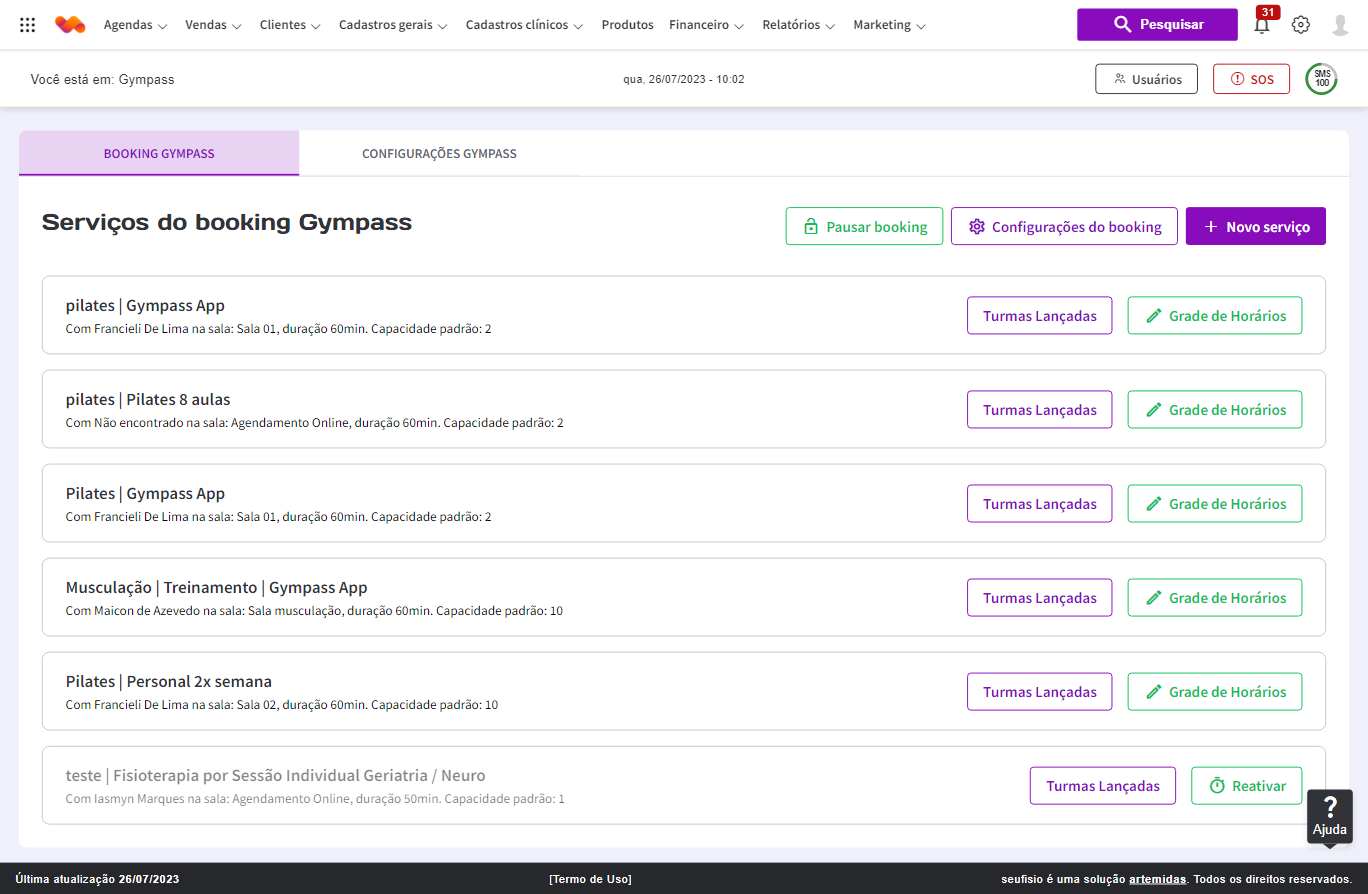The image size is (1368, 894).
Task: Click Com Não encontrado description line
Action: tap(315, 423)
